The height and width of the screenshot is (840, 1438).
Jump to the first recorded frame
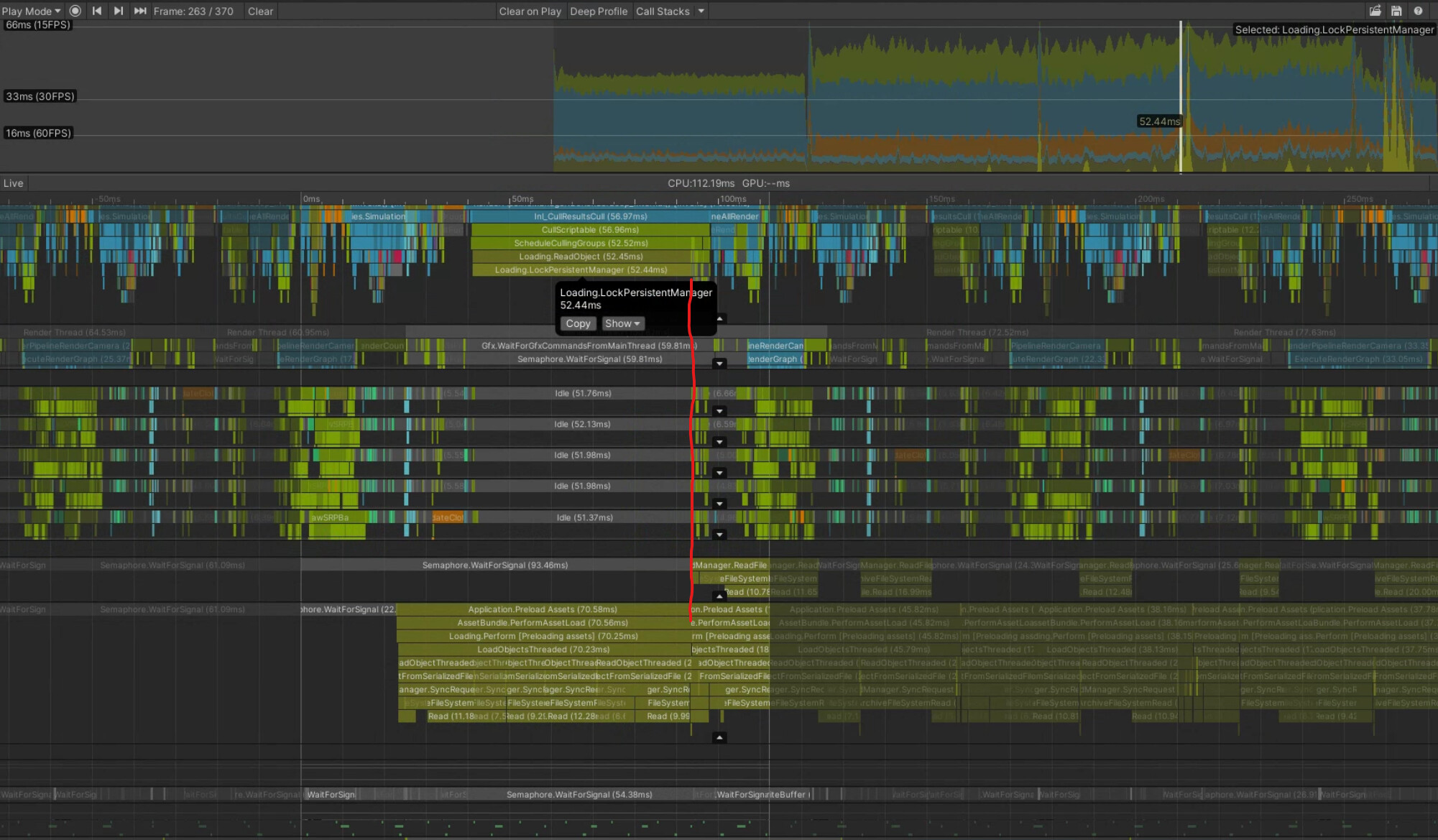(97, 11)
